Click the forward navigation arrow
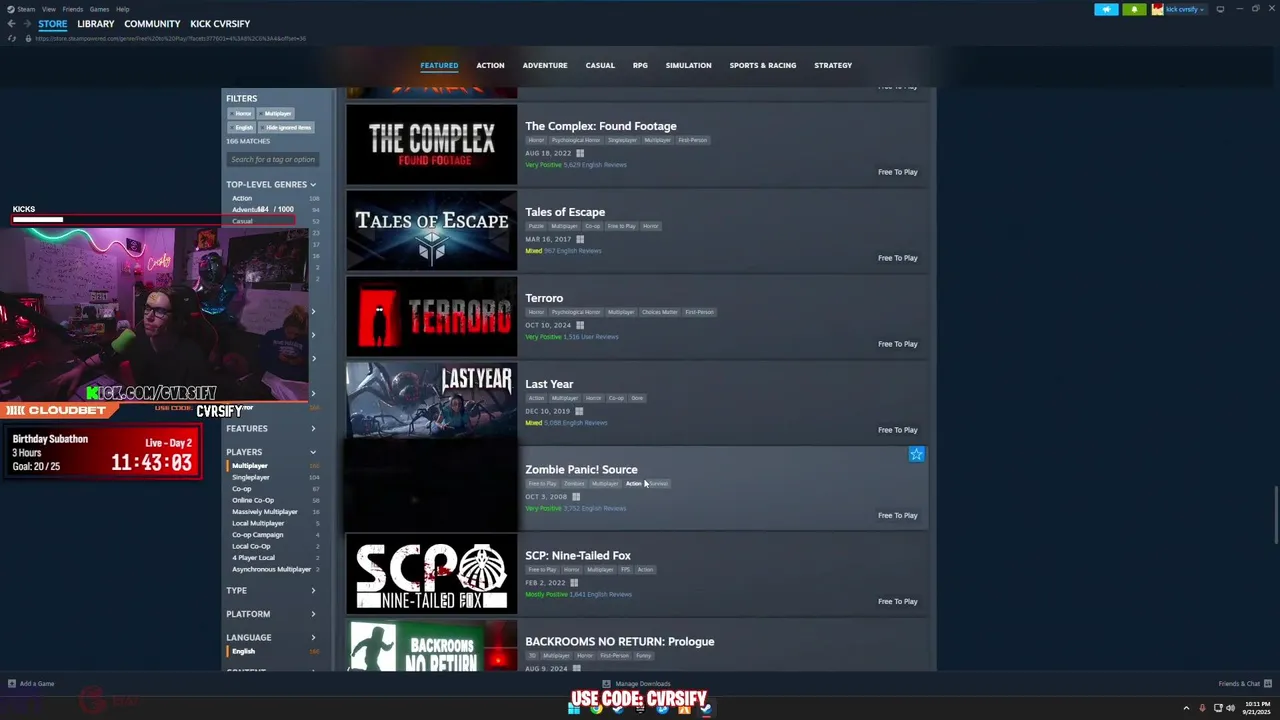Viewport: 1280px width, 720px height. 27,23
